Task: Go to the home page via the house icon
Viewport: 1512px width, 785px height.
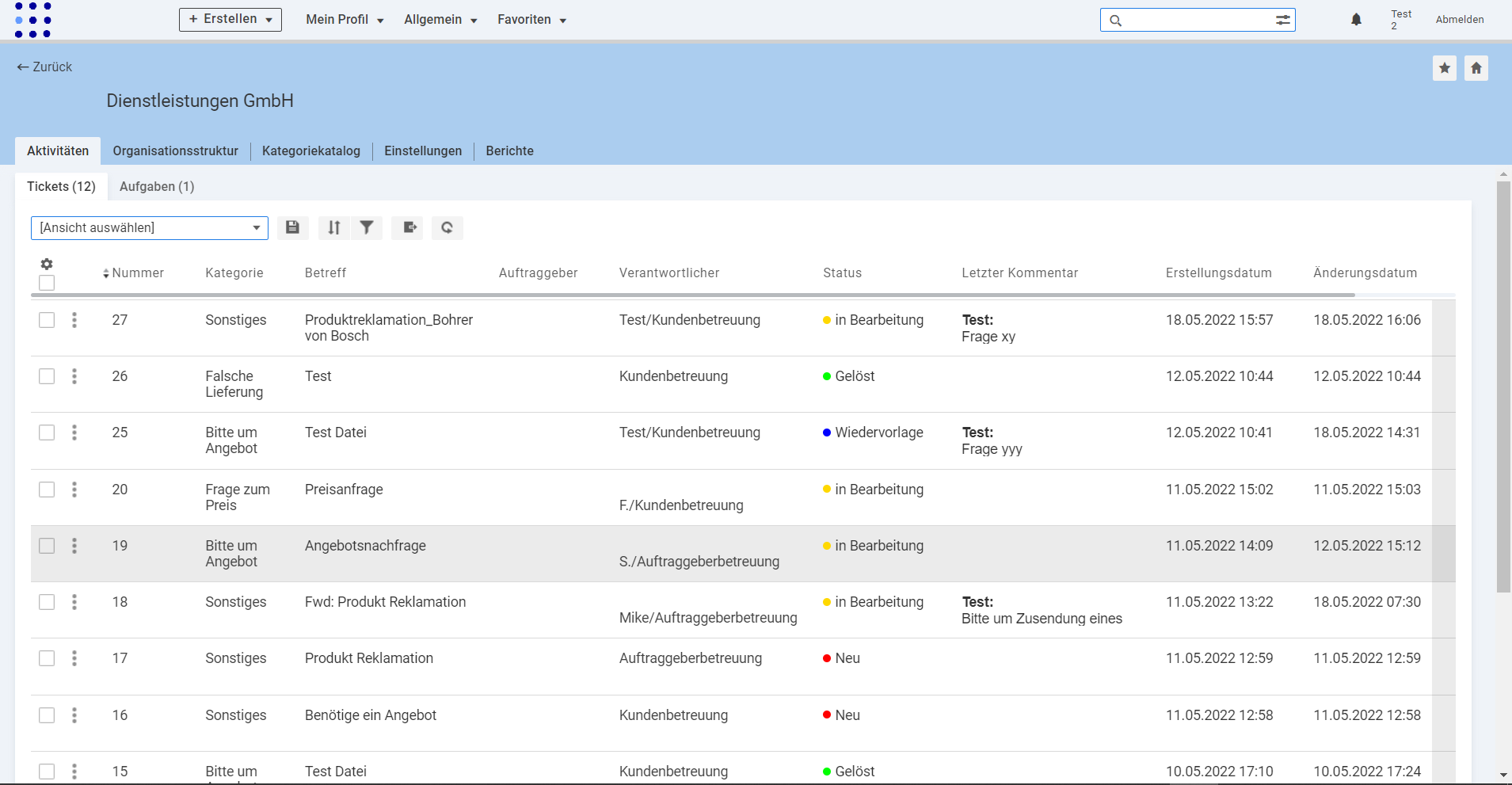Action: click(1476, 67)
